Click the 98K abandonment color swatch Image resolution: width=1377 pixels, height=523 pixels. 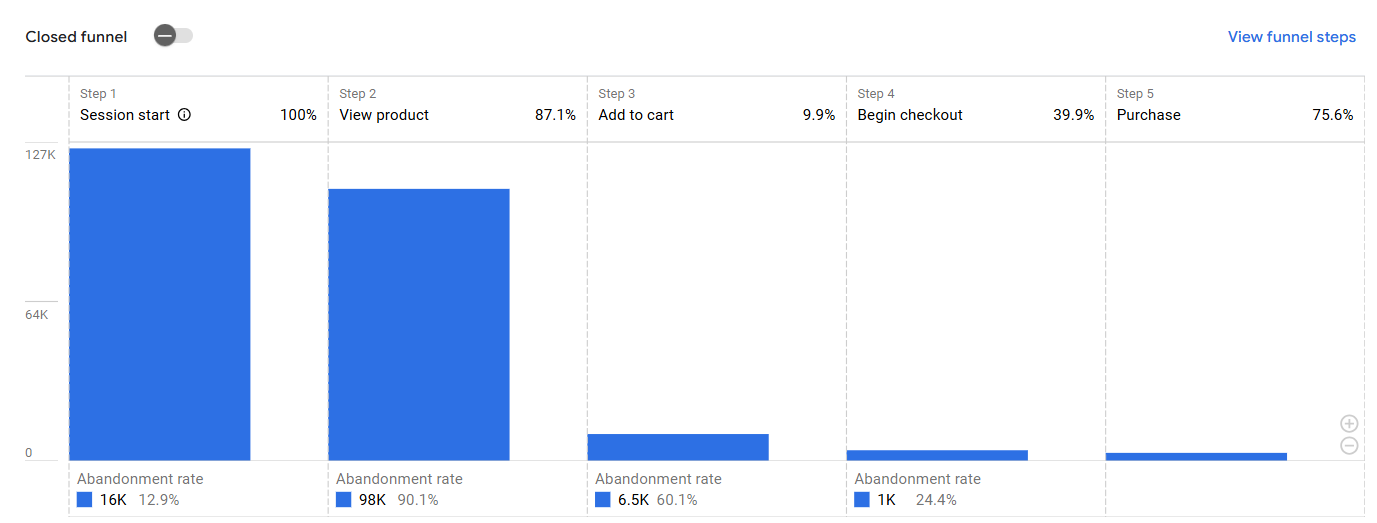click(x=344, y=500)
